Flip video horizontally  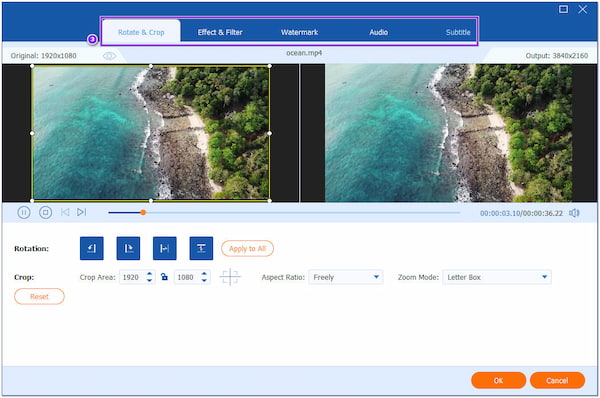pyautogui.click(x=165, y=248)
